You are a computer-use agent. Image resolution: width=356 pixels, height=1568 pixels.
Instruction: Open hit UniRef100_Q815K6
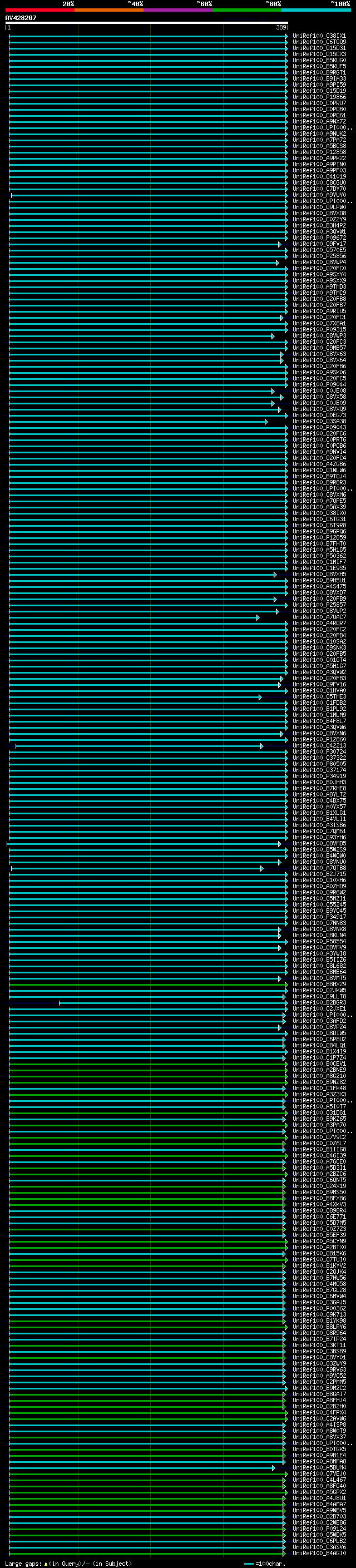point(319,1253)
